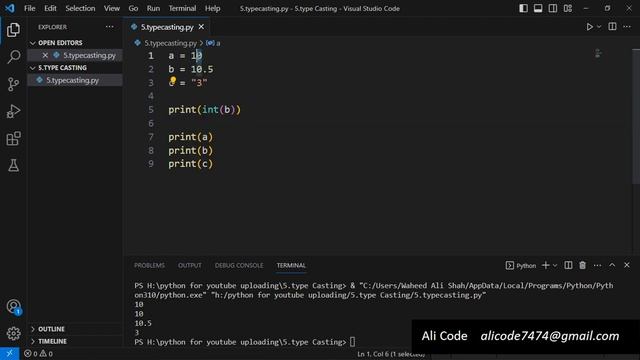Open the Edit menu

coord(50,8)
